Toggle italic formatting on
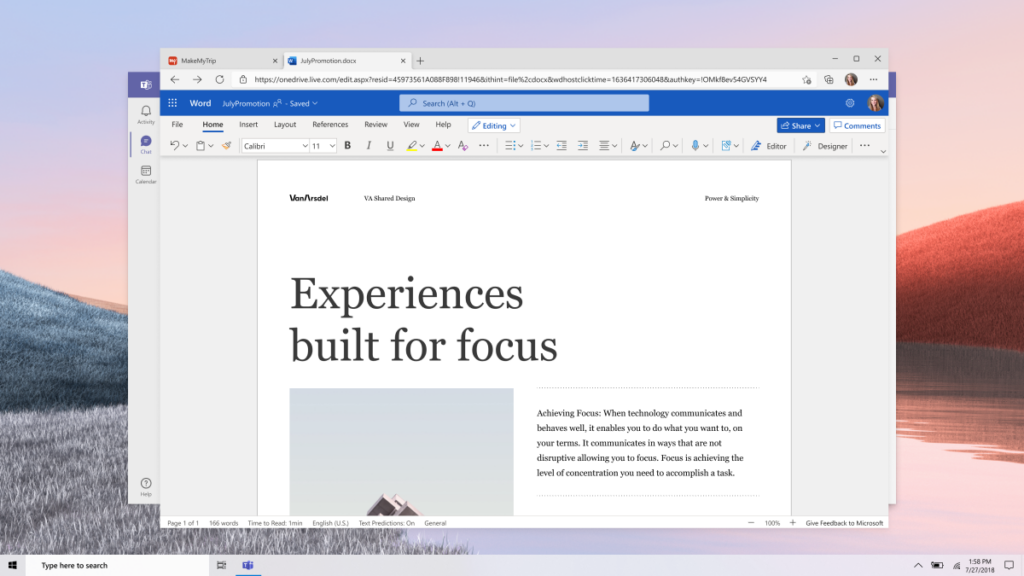 [369, 145]
